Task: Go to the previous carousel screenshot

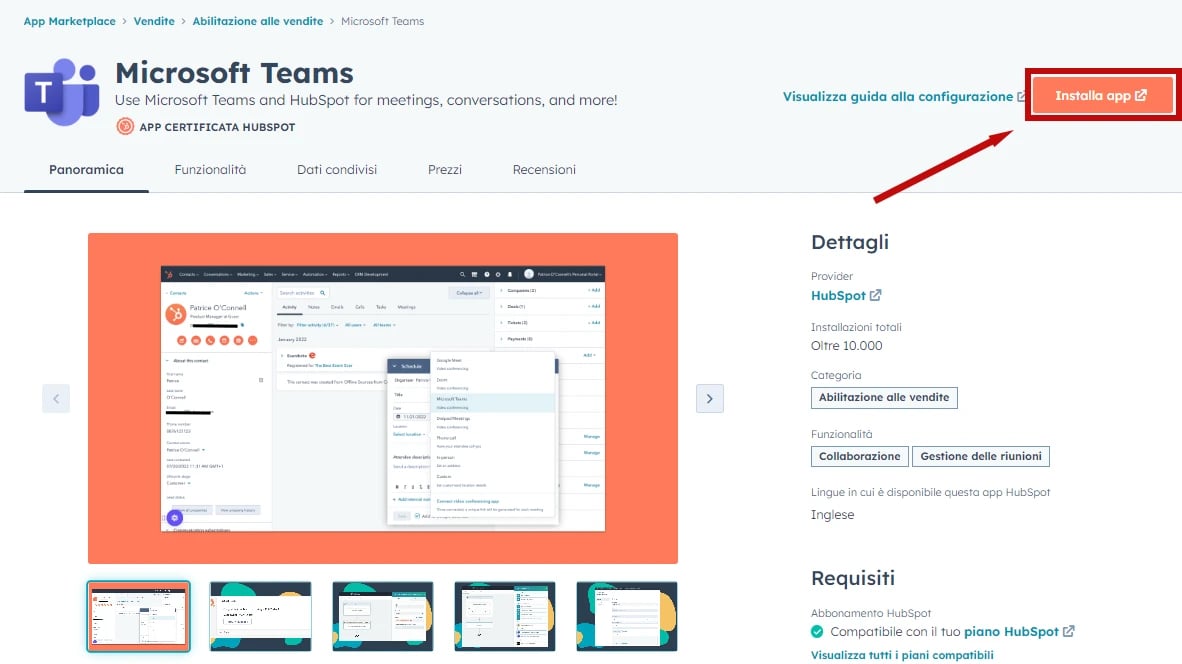Action: coord(56,398)
